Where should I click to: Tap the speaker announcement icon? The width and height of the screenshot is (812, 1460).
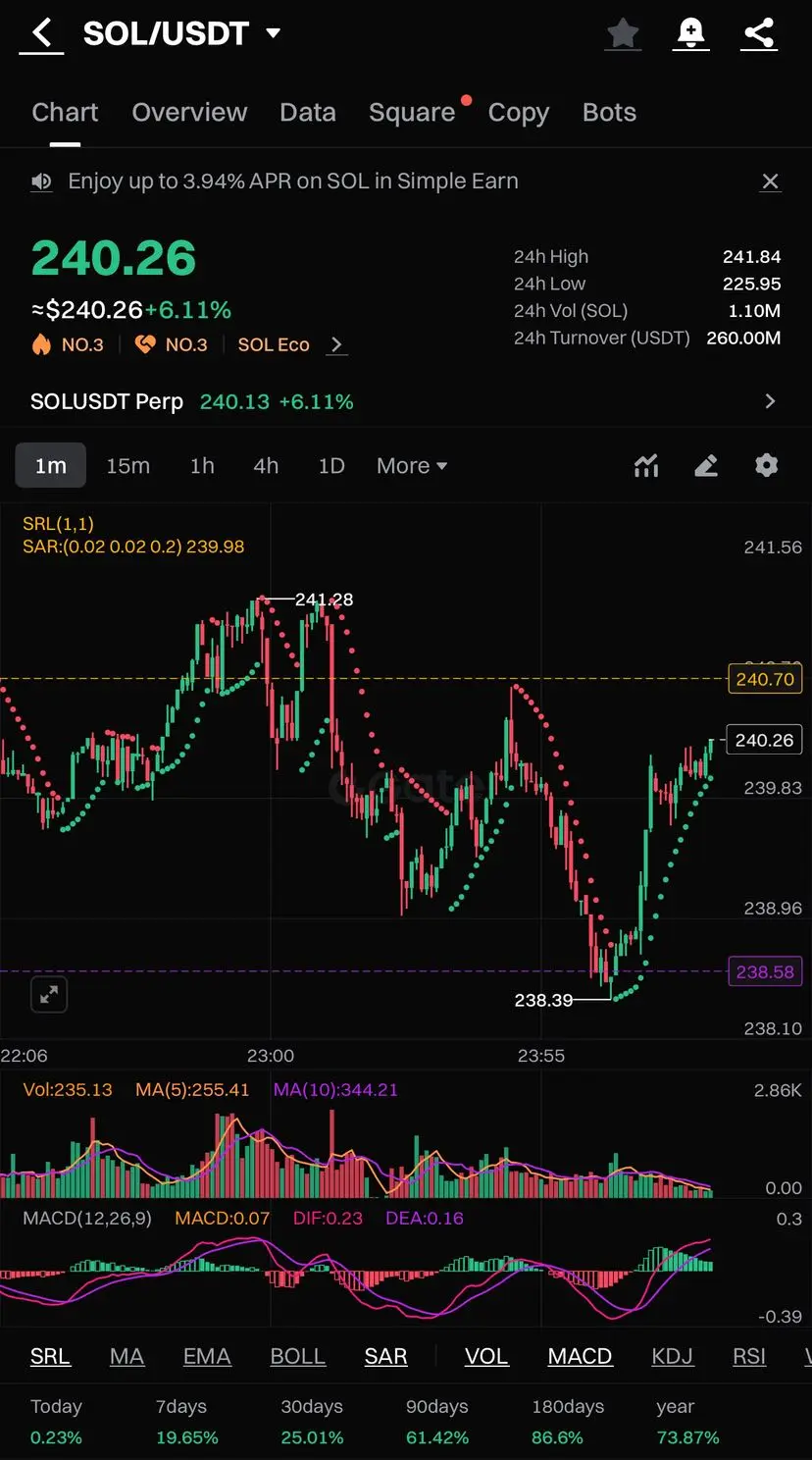tap(41, 182)
